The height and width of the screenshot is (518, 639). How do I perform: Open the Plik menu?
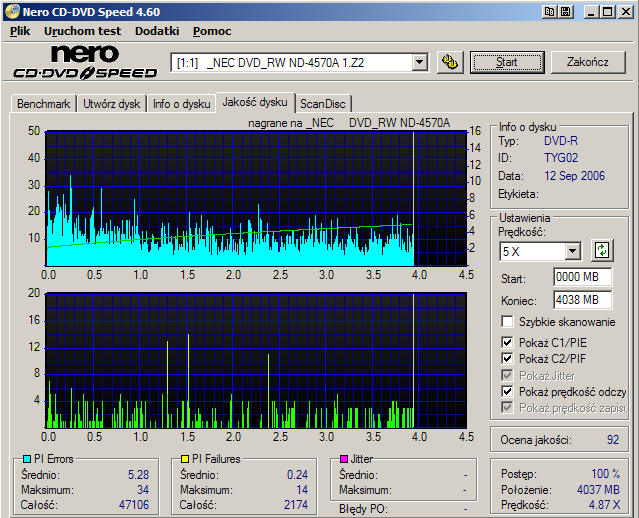click(x=20, y=31)
